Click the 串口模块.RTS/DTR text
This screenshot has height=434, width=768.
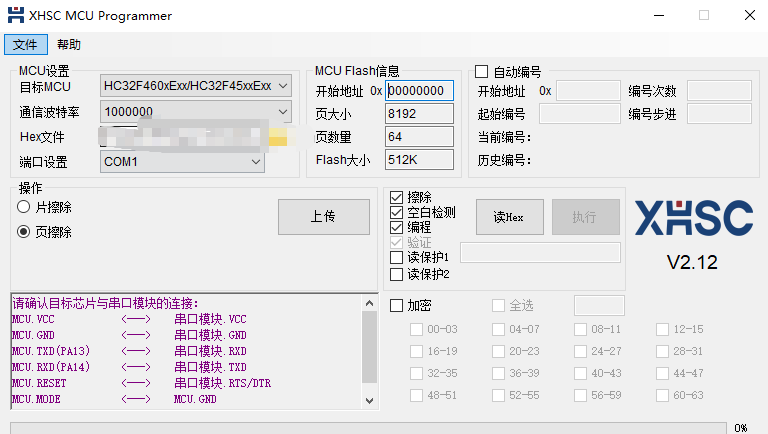pyautogui.click(x=222, y=383)
